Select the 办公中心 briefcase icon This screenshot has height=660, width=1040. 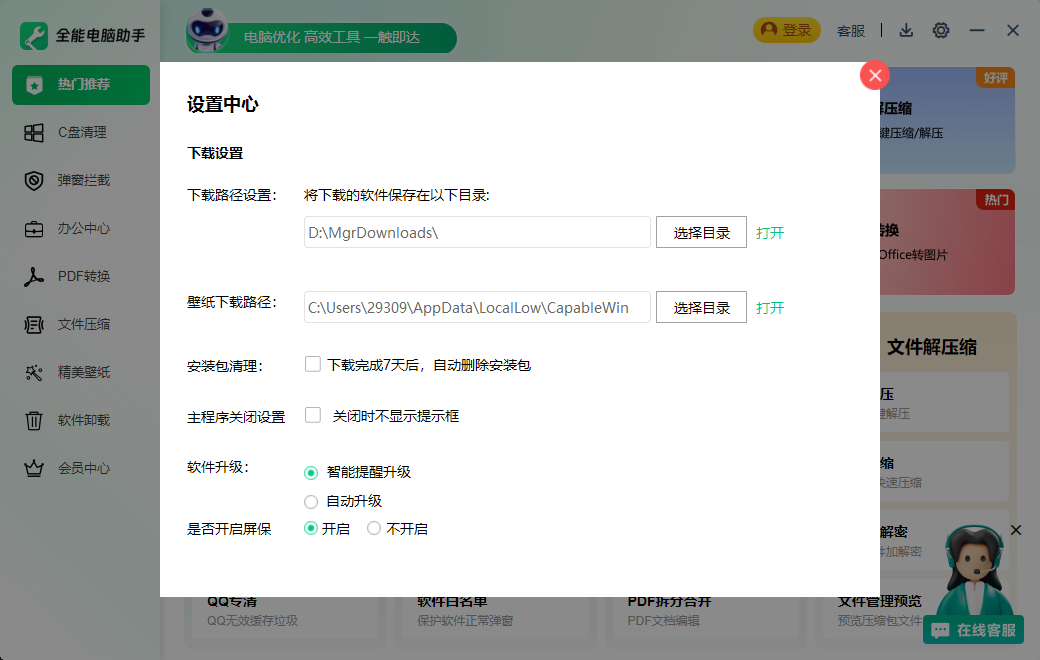tap(34, 228)
